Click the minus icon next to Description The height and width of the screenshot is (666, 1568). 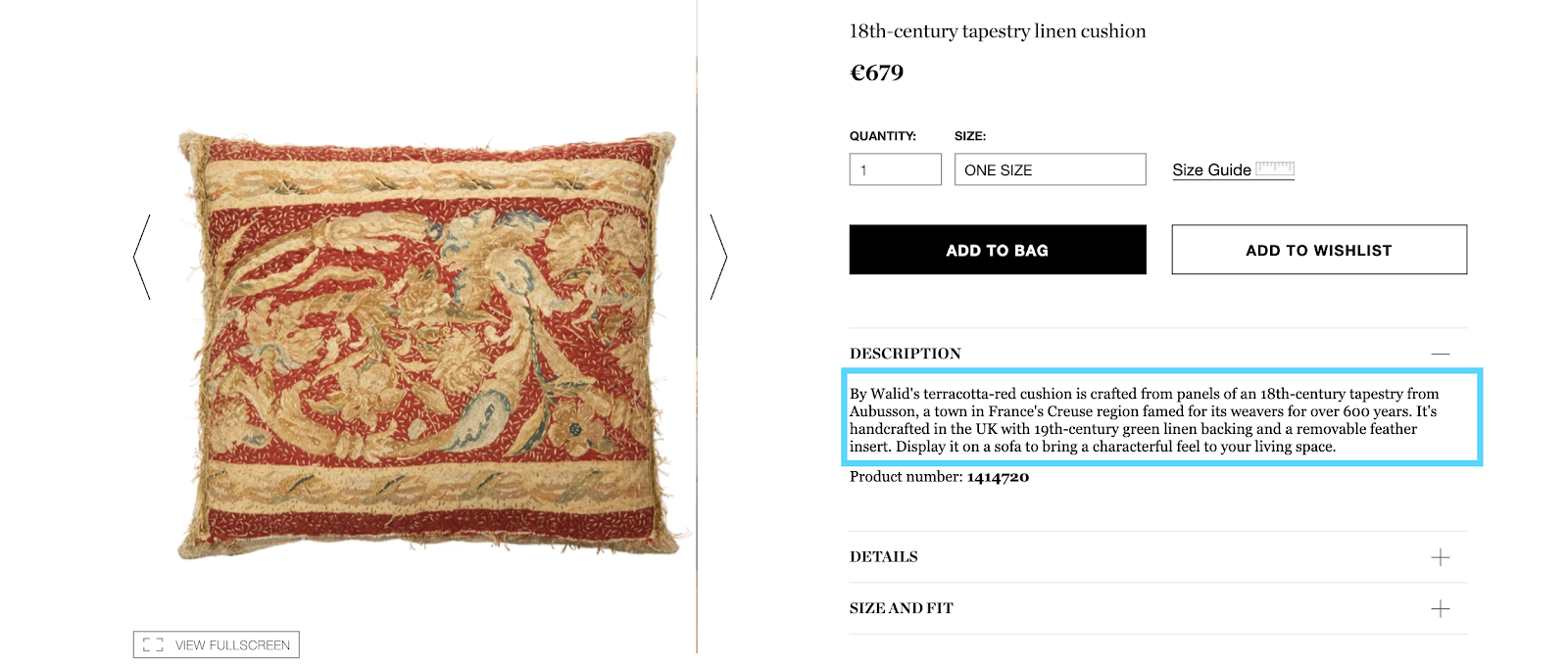click(1441, 353)
